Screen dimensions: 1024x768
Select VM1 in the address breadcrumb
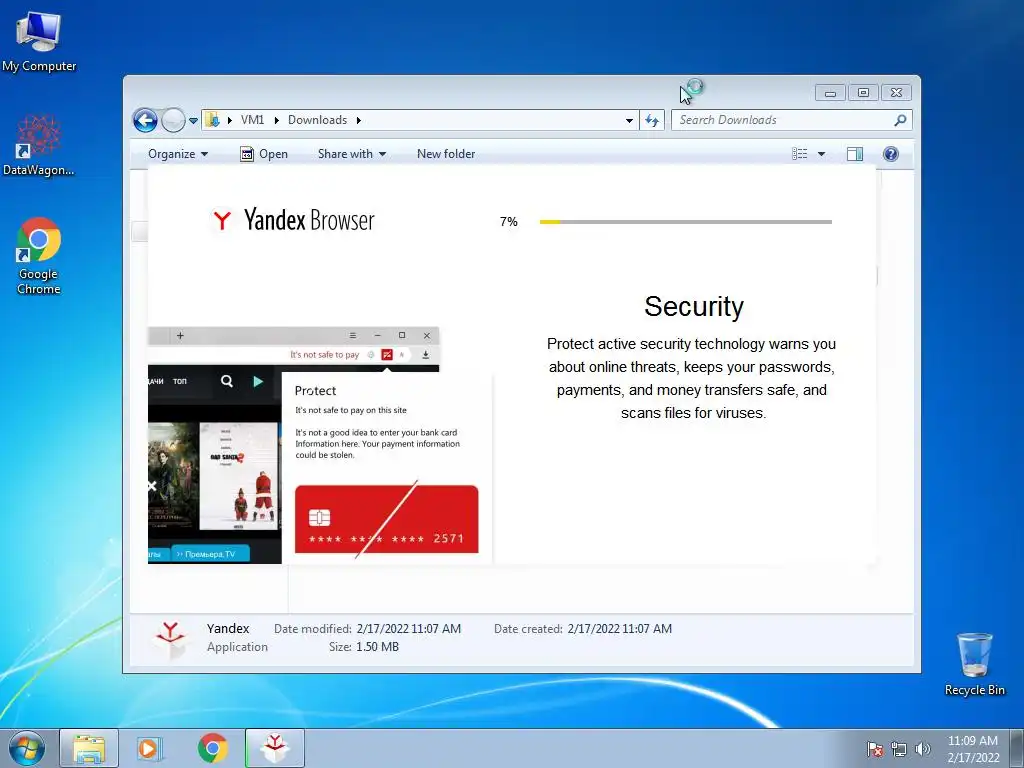[252, 120]
